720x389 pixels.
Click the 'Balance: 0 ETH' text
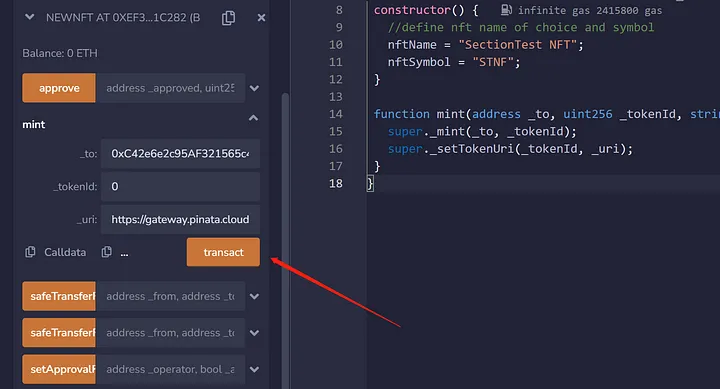click(x=60, y=53)
